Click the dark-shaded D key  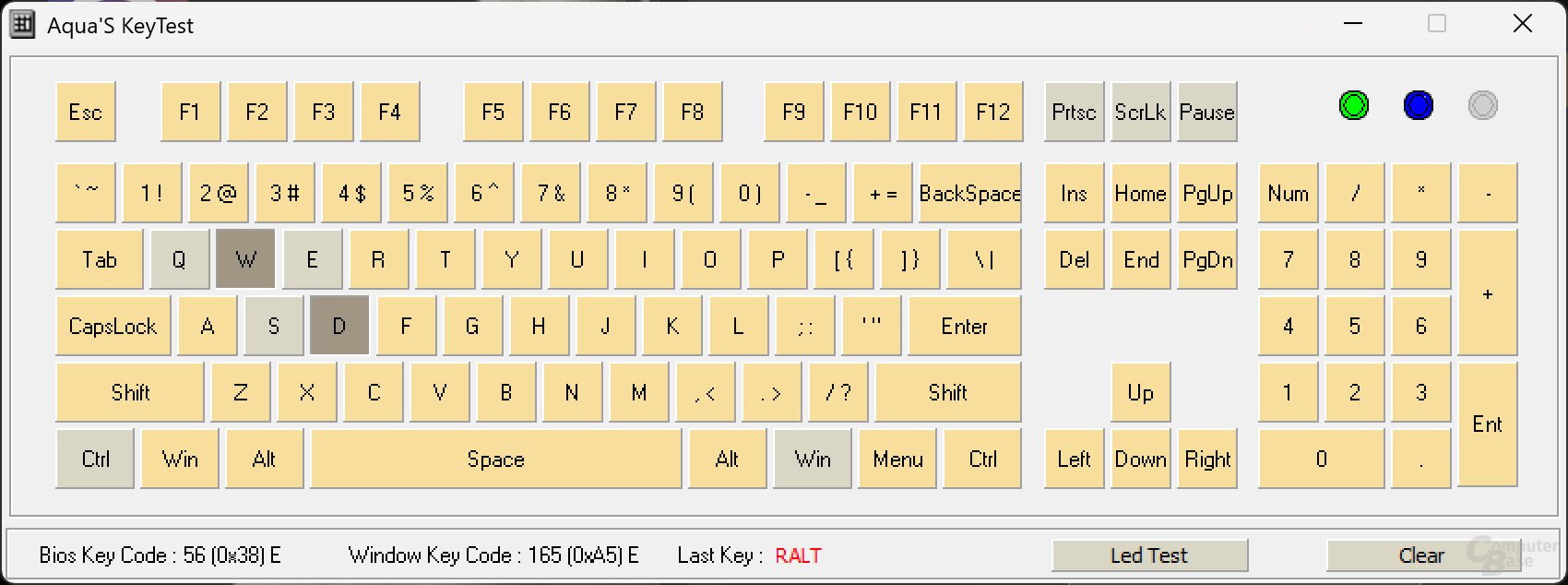point(339,326)
